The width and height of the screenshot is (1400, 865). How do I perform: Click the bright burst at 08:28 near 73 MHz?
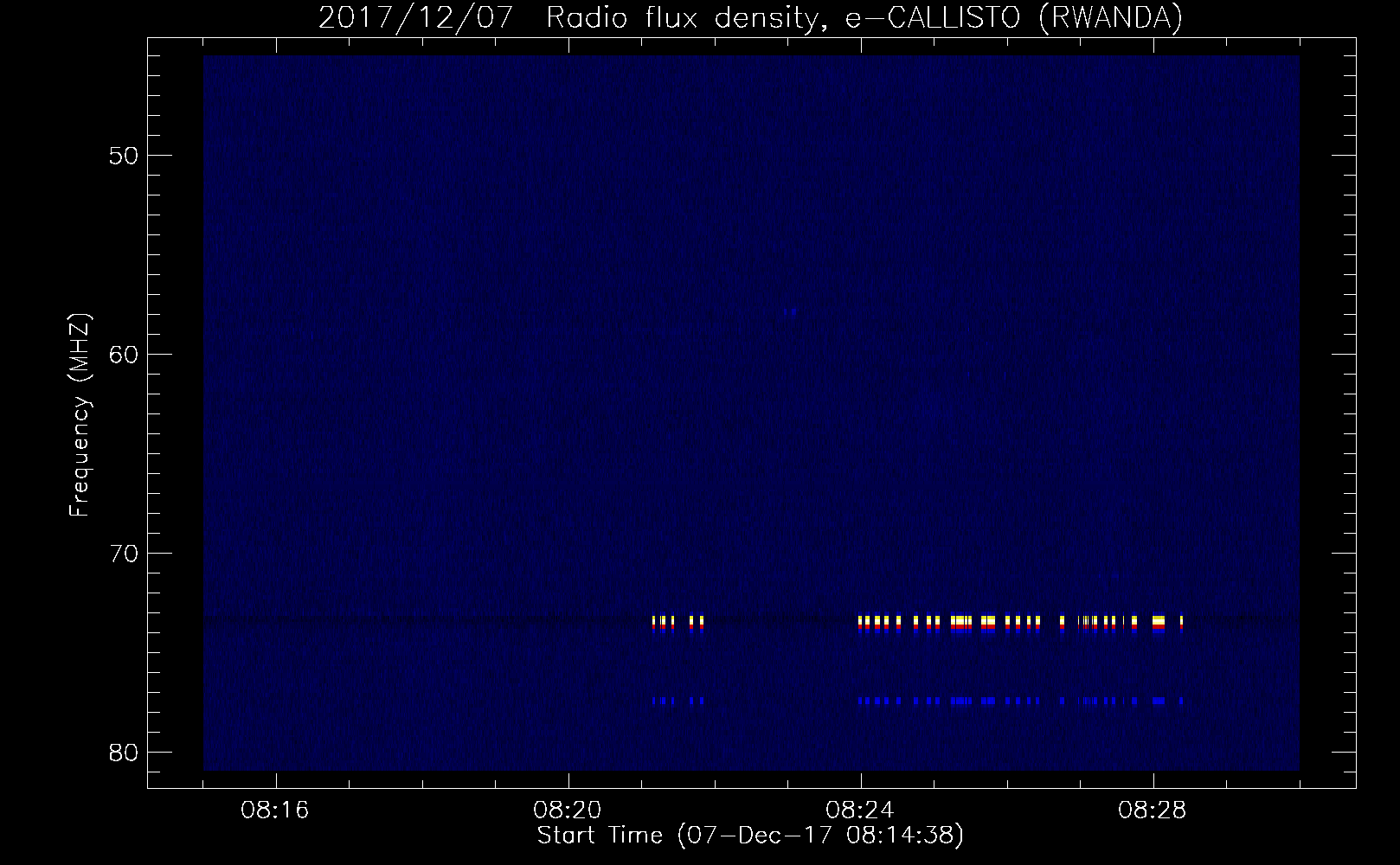[1159, 622]
